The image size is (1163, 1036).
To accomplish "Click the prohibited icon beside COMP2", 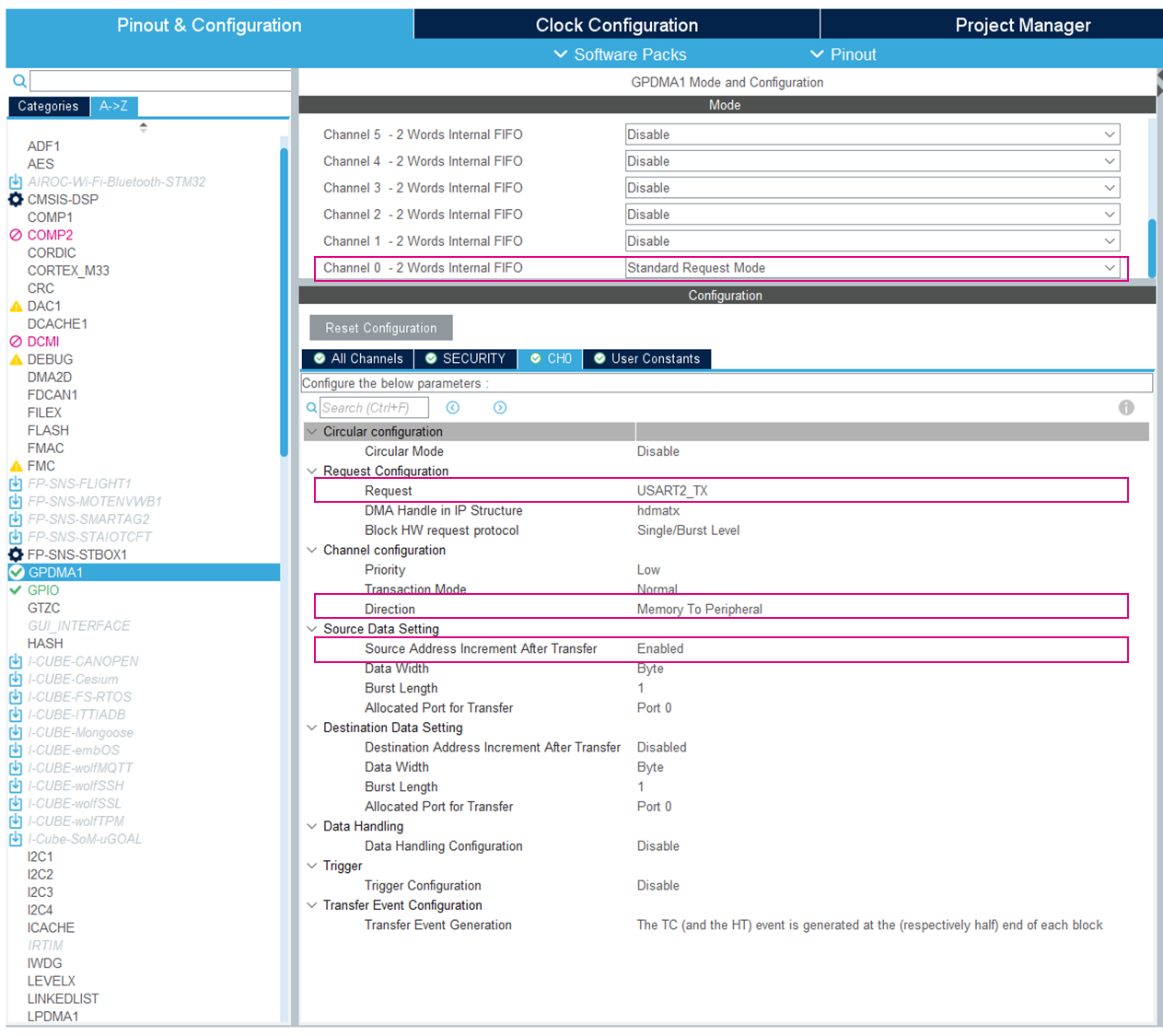I will [x=16, y=235].
